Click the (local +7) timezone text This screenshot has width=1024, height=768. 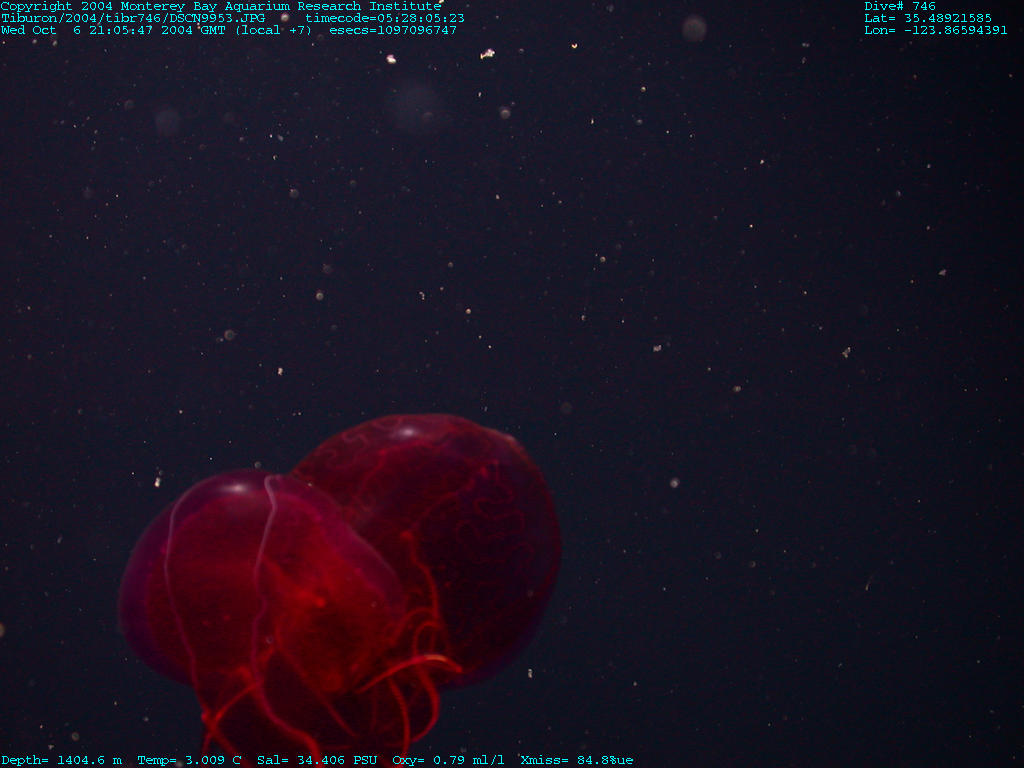coord(273,30)
